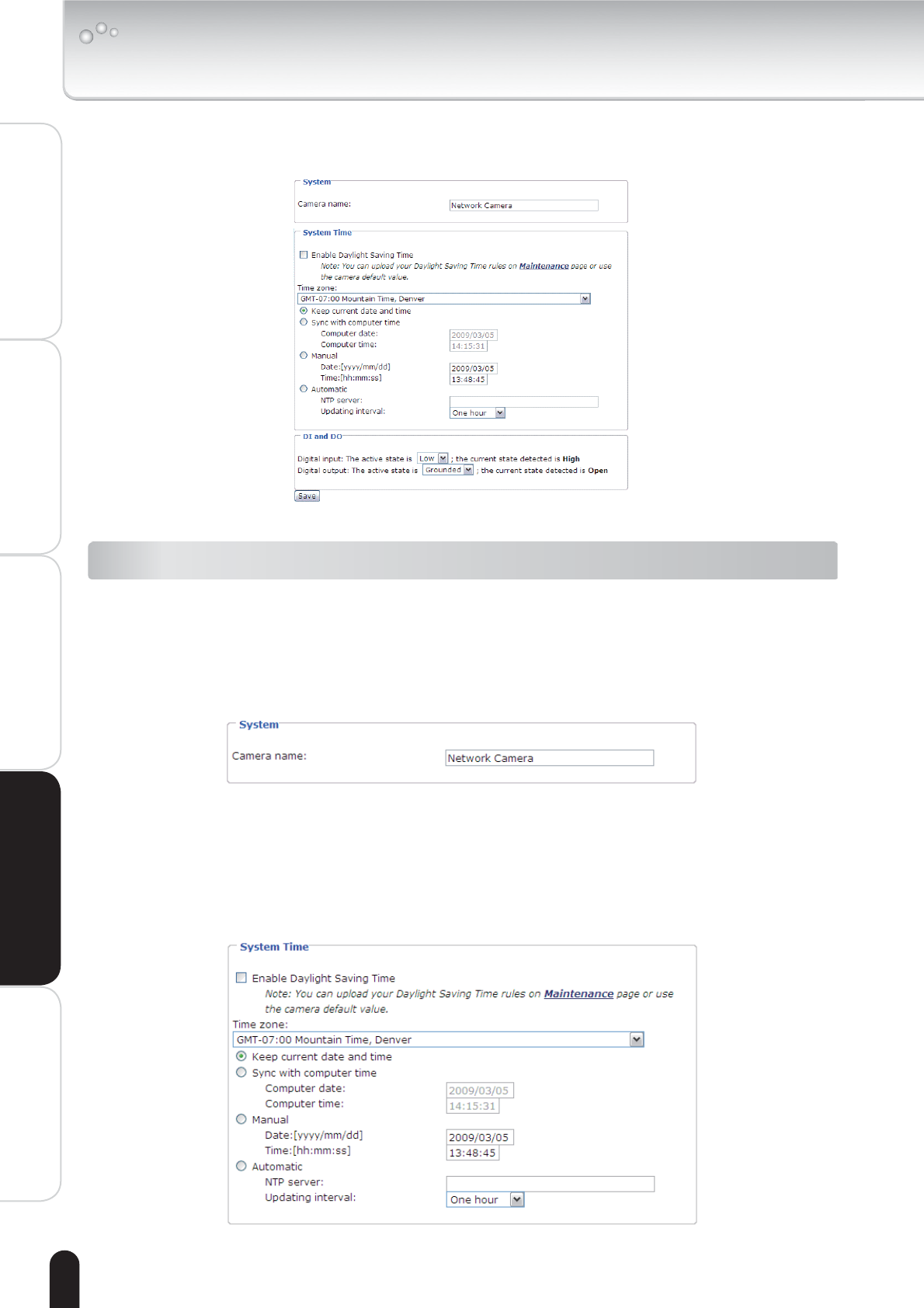Open Updating interval dropdown in small overview screenshot

click(x=478, y=413)
